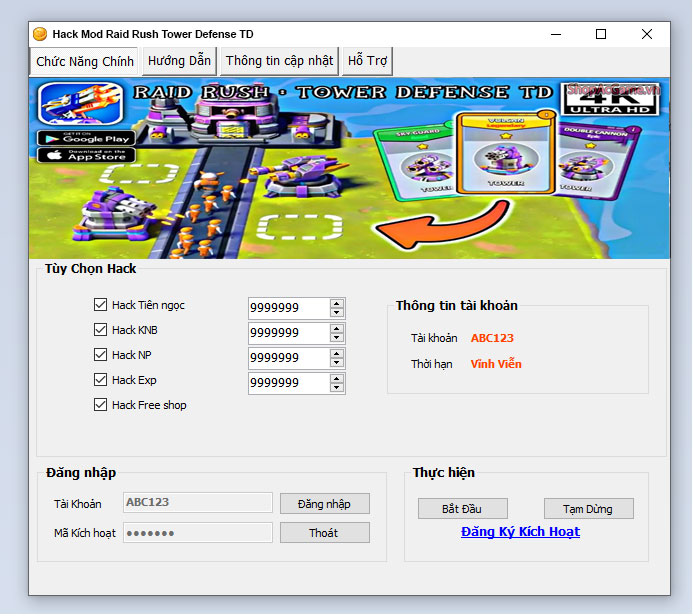Toggle the Hack KNB checkbox
Screen dimensions: 693x616
pyautogui.click(x=100, y=330)
